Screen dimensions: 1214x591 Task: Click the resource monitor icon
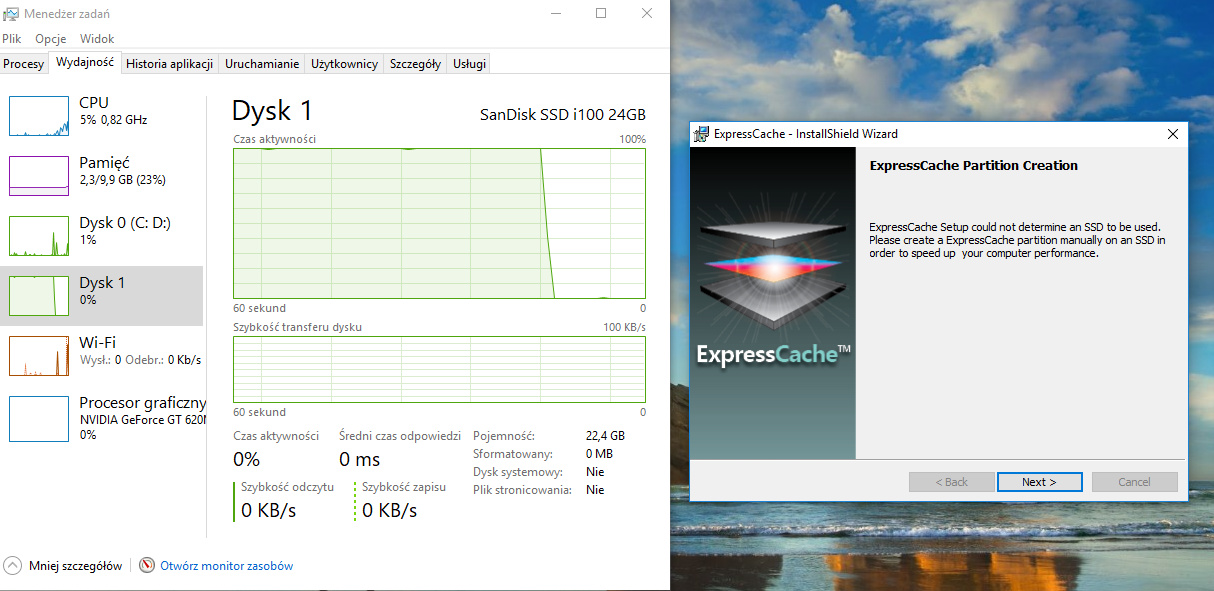[x=147, y=565]
